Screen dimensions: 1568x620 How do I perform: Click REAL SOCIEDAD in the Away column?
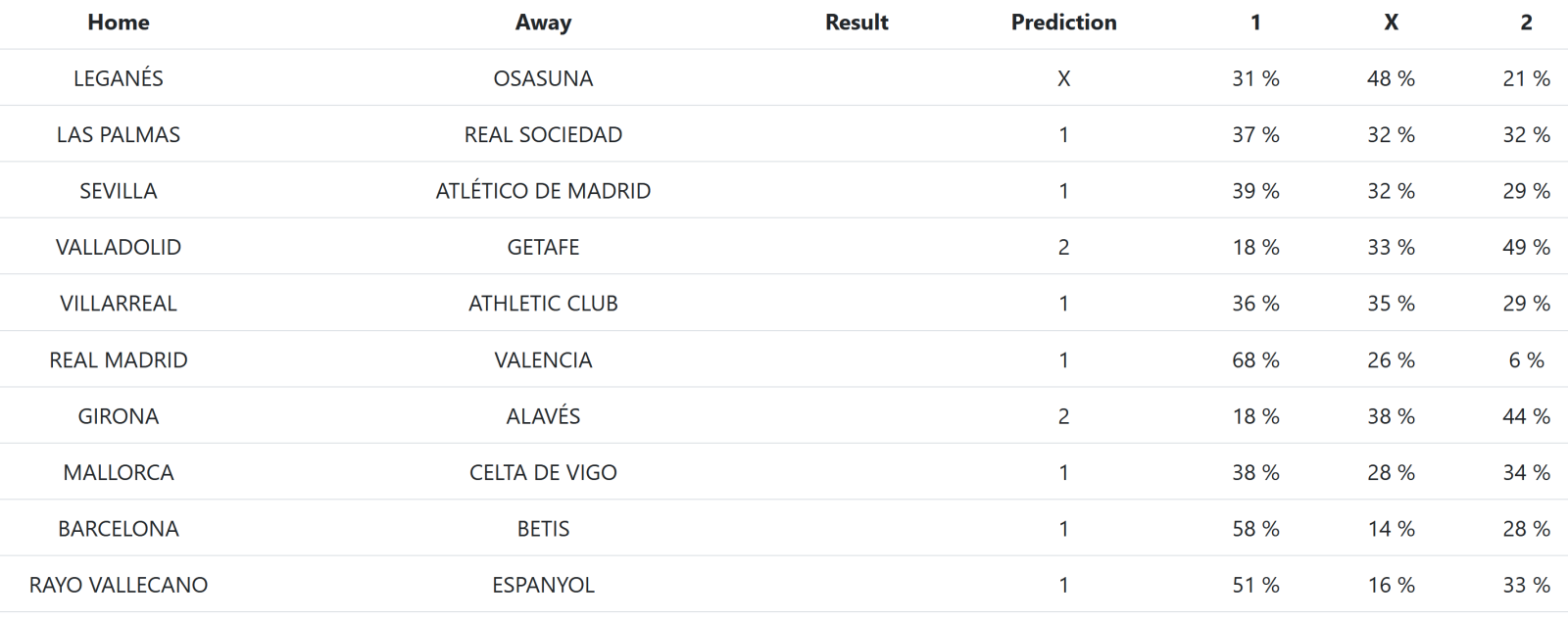pos(543,135)
